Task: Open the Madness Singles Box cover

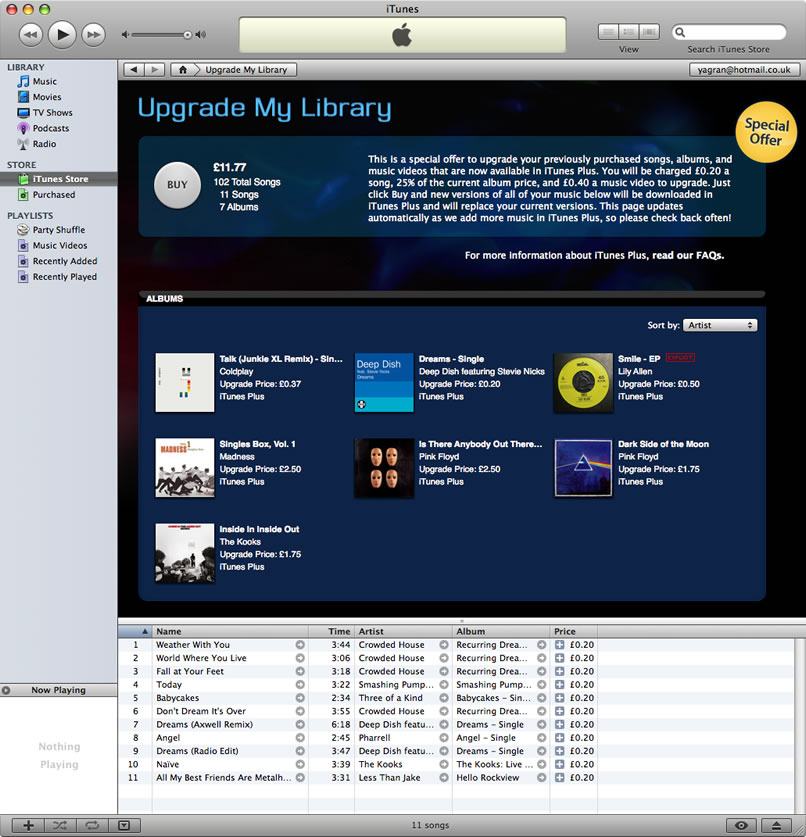Action: 185,468
